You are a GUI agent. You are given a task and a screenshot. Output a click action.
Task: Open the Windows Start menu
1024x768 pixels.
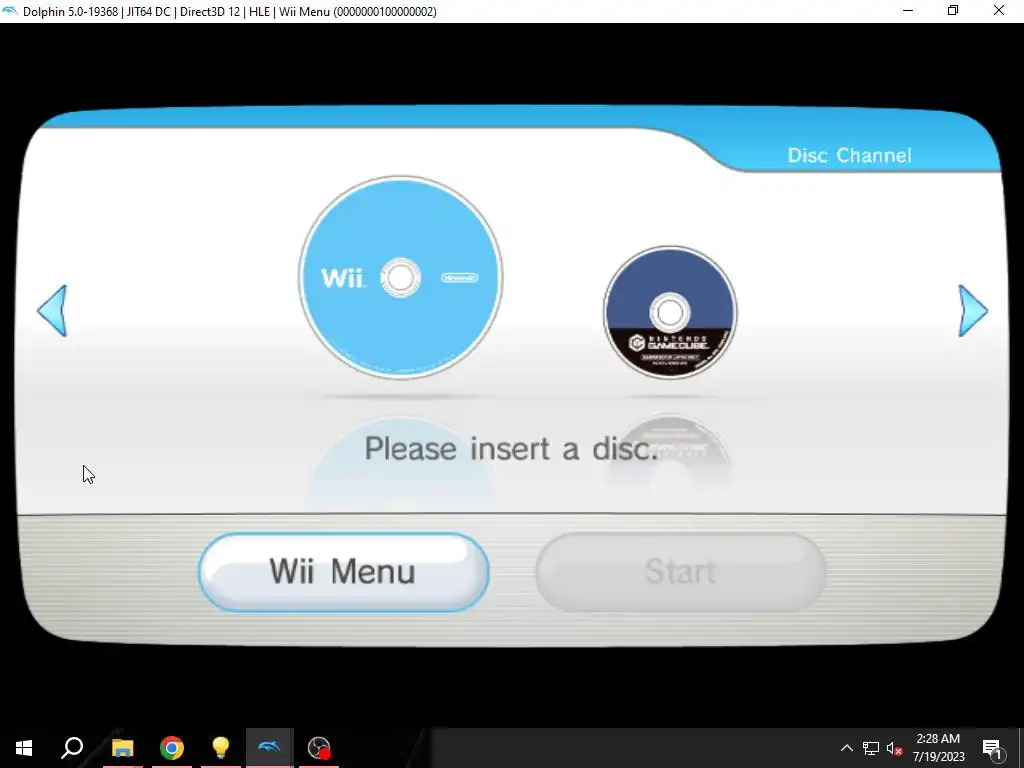tap(24, 748)
